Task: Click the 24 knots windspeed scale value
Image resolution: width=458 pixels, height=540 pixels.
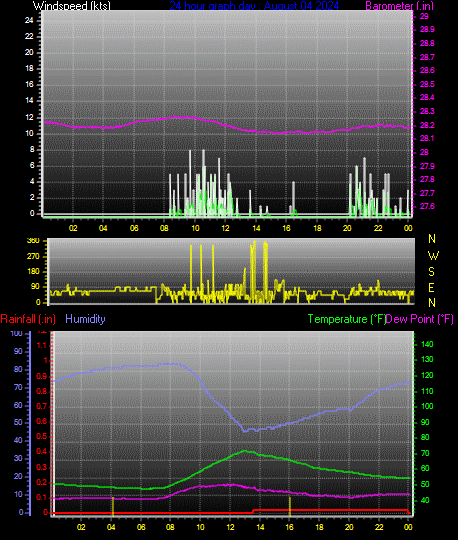Action: pos(29,20)
